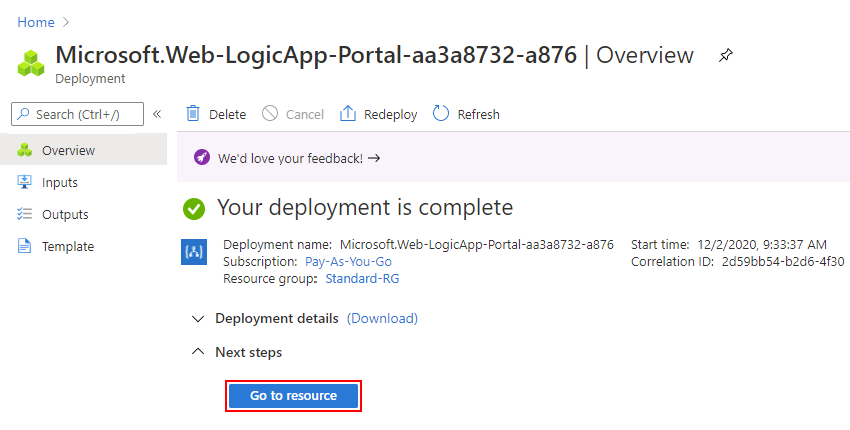Image resolution: width=850 pixels, height=430 pixels.
Task: Click the green deployment cubes icon
Action: (x=31, y=63)
